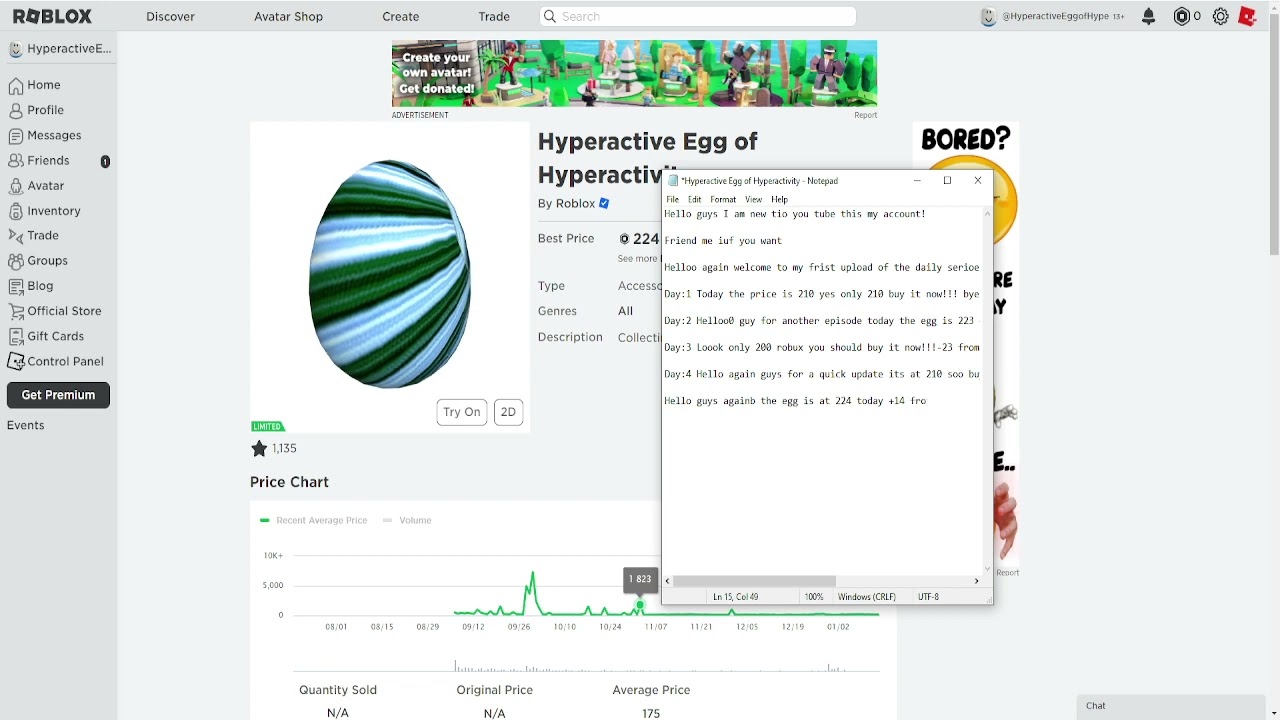1280x720 pixels.
Task: Click the Roblox logo
Action: click(x=52, y=16)
